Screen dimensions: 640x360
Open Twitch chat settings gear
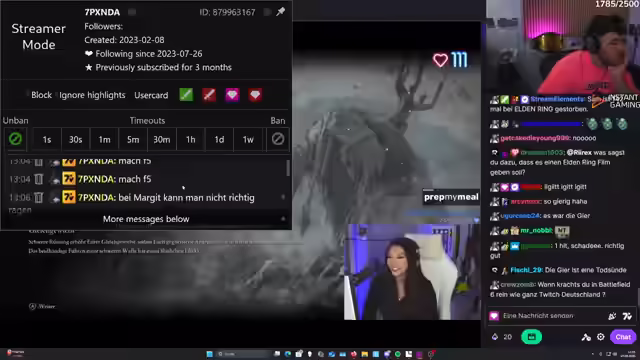(x=600, y=337)
